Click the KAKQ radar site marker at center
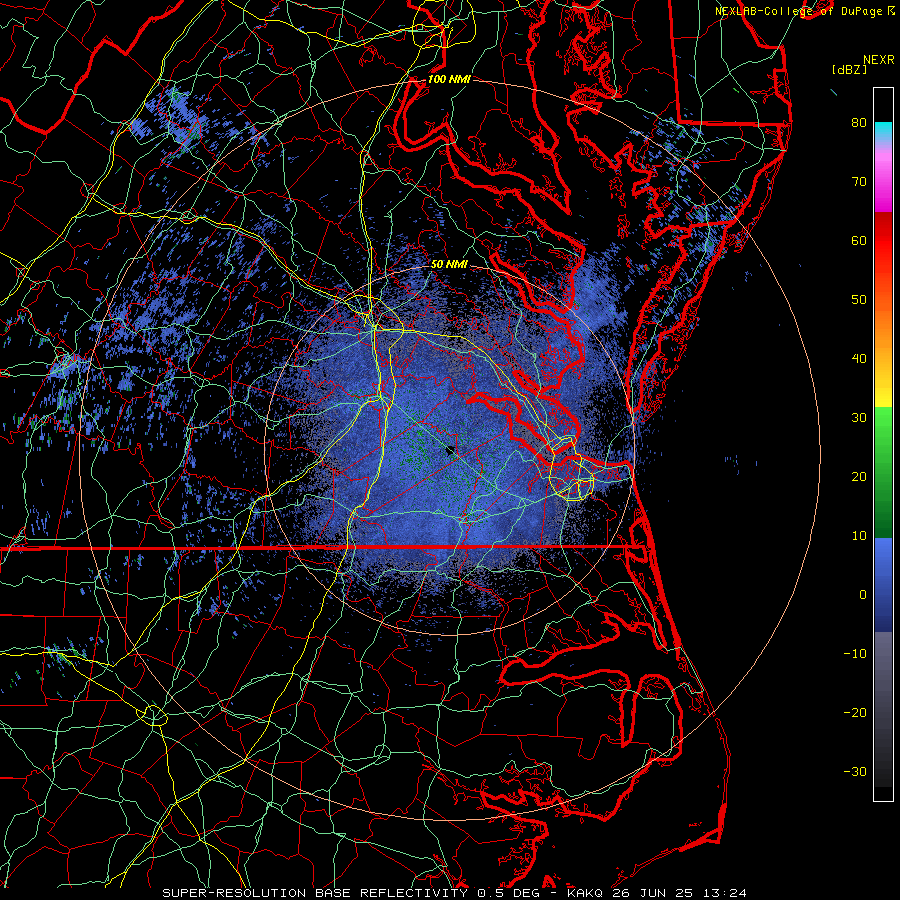 451,451
